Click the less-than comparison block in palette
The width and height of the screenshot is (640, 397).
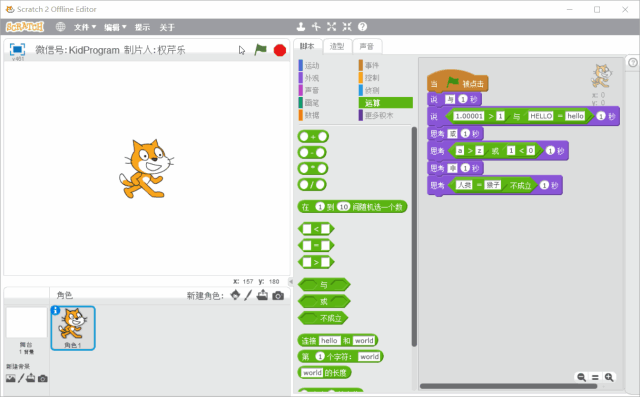coord(316,229)
